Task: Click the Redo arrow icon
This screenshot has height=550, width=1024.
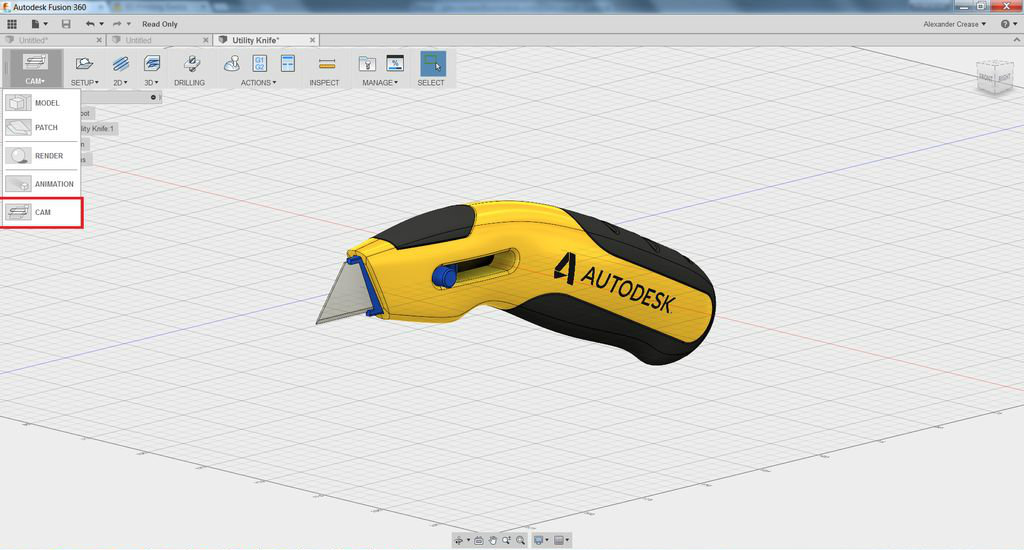Action: click(x=117, y=24)
